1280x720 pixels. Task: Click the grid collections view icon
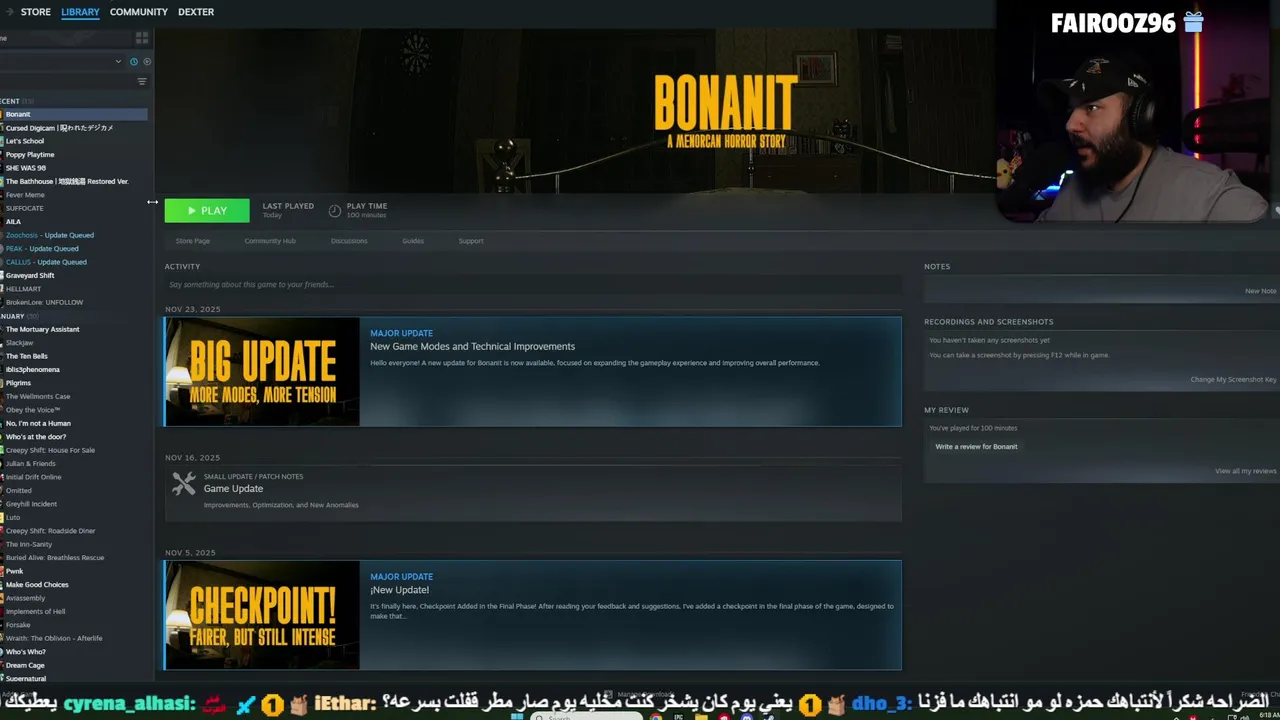pos(142,38)
